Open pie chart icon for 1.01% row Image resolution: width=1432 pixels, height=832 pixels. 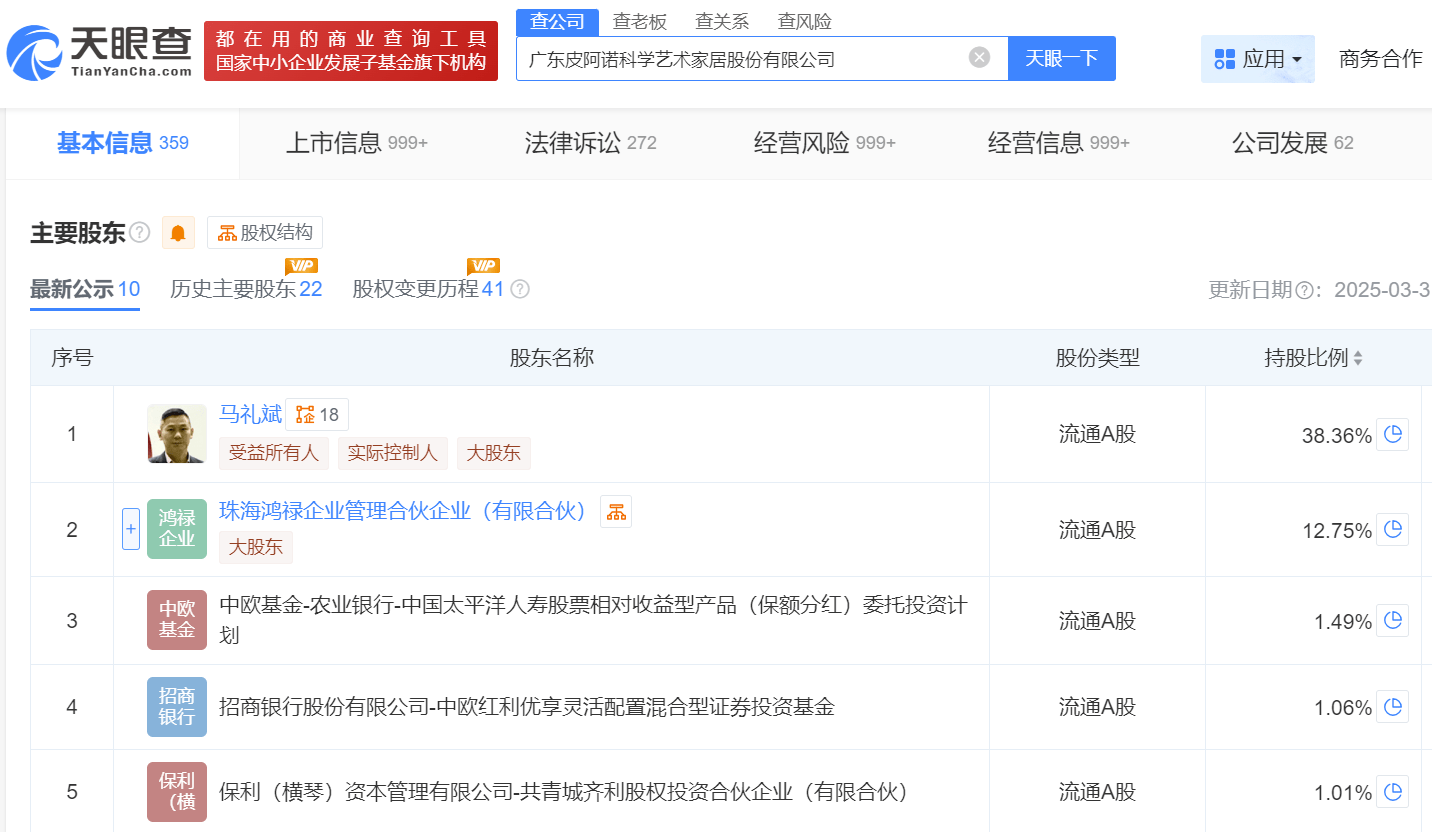click(1392, 792)
